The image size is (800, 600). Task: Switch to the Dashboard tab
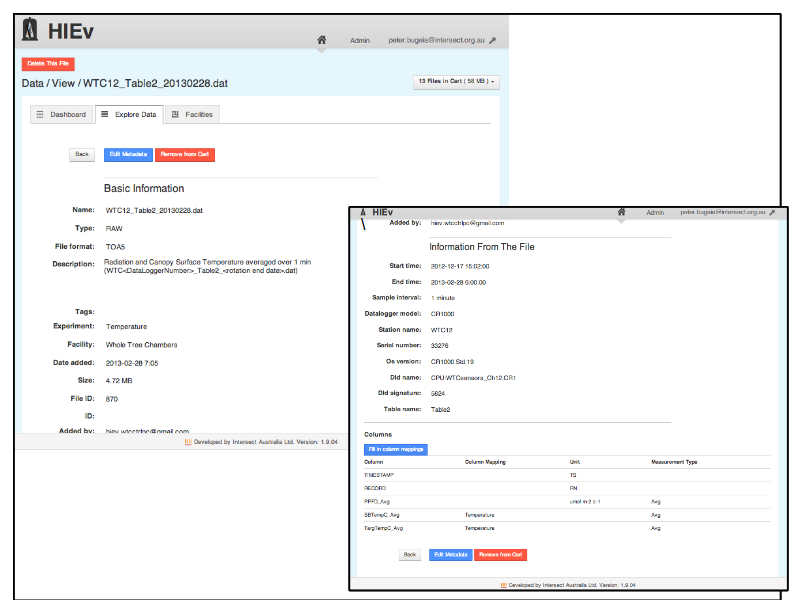click(x=62, y=114)
